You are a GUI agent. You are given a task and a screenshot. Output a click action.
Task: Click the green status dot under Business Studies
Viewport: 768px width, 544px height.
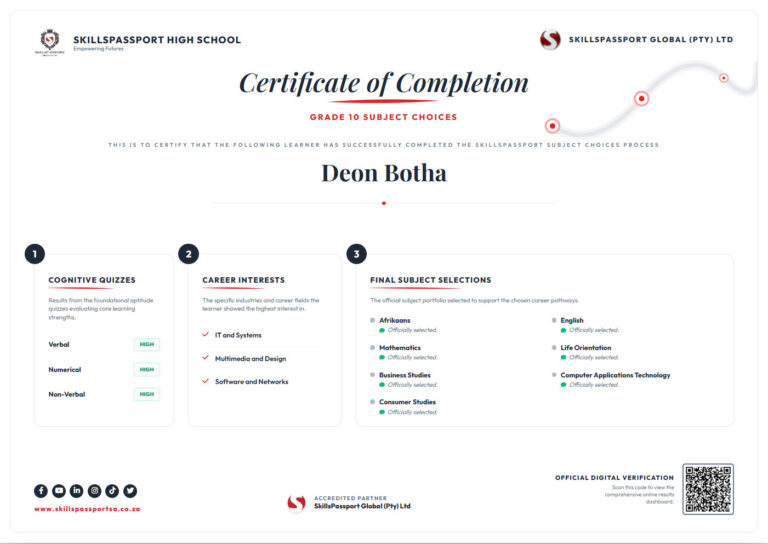(382, 385)
